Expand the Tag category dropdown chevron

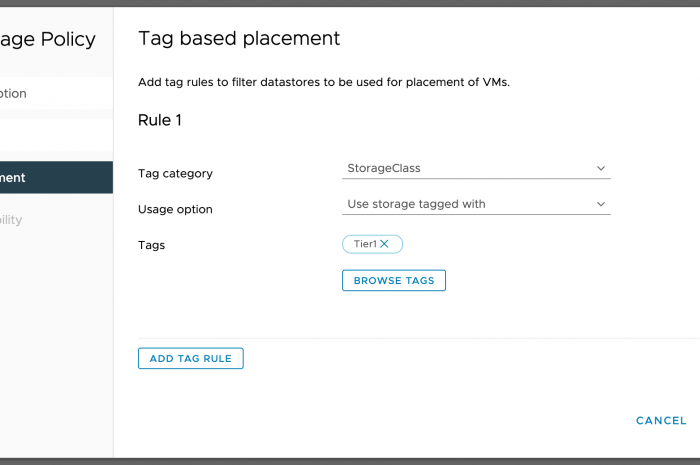point(601,168)
